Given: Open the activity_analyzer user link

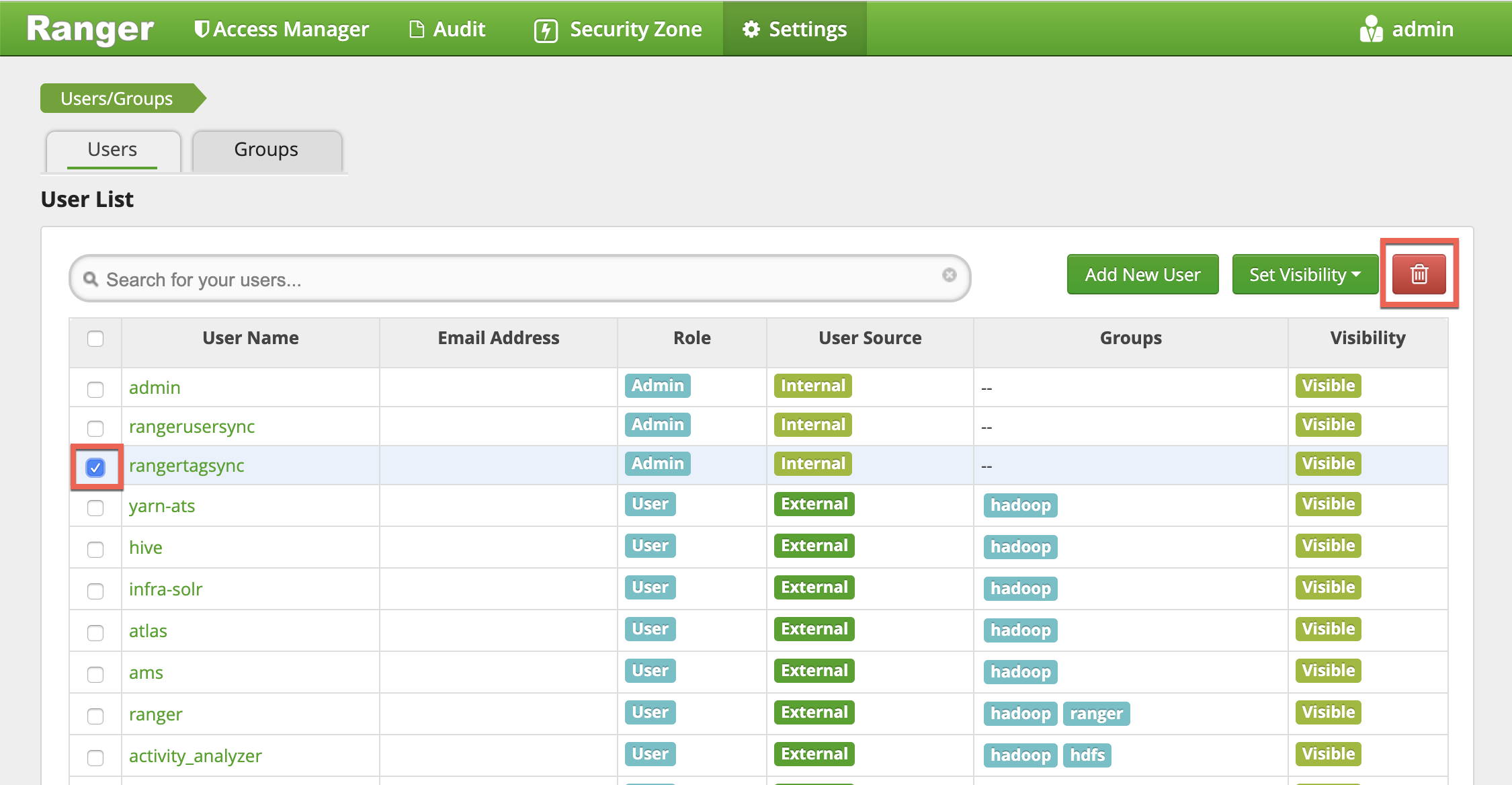Looking at the screenshot, I should (195, 756).
